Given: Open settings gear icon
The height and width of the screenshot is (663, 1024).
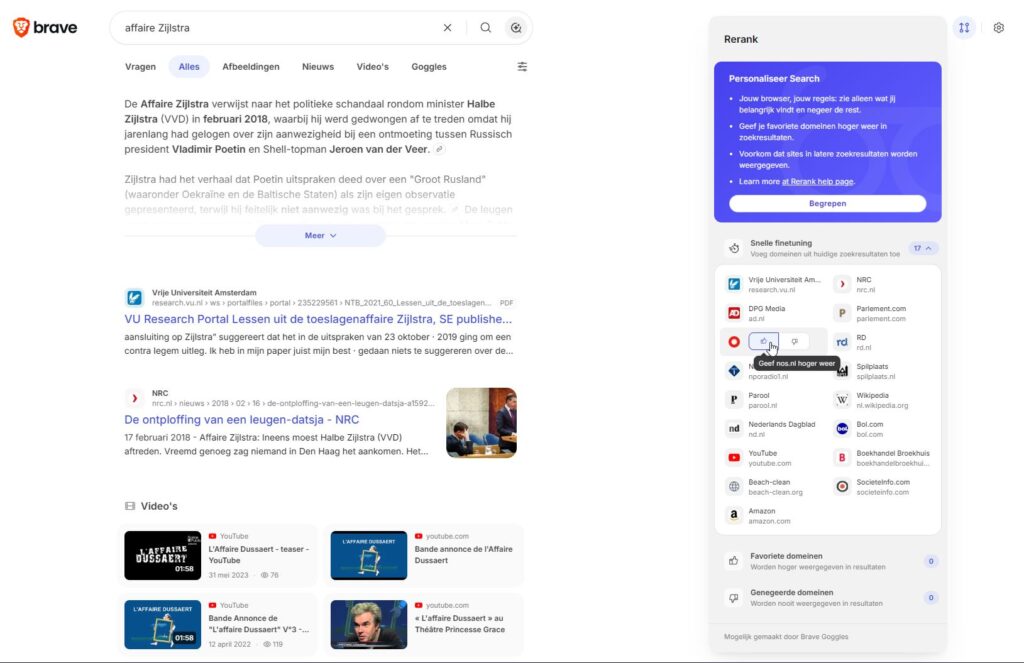Looking at the screenshot, I should [x=999, y=27].
